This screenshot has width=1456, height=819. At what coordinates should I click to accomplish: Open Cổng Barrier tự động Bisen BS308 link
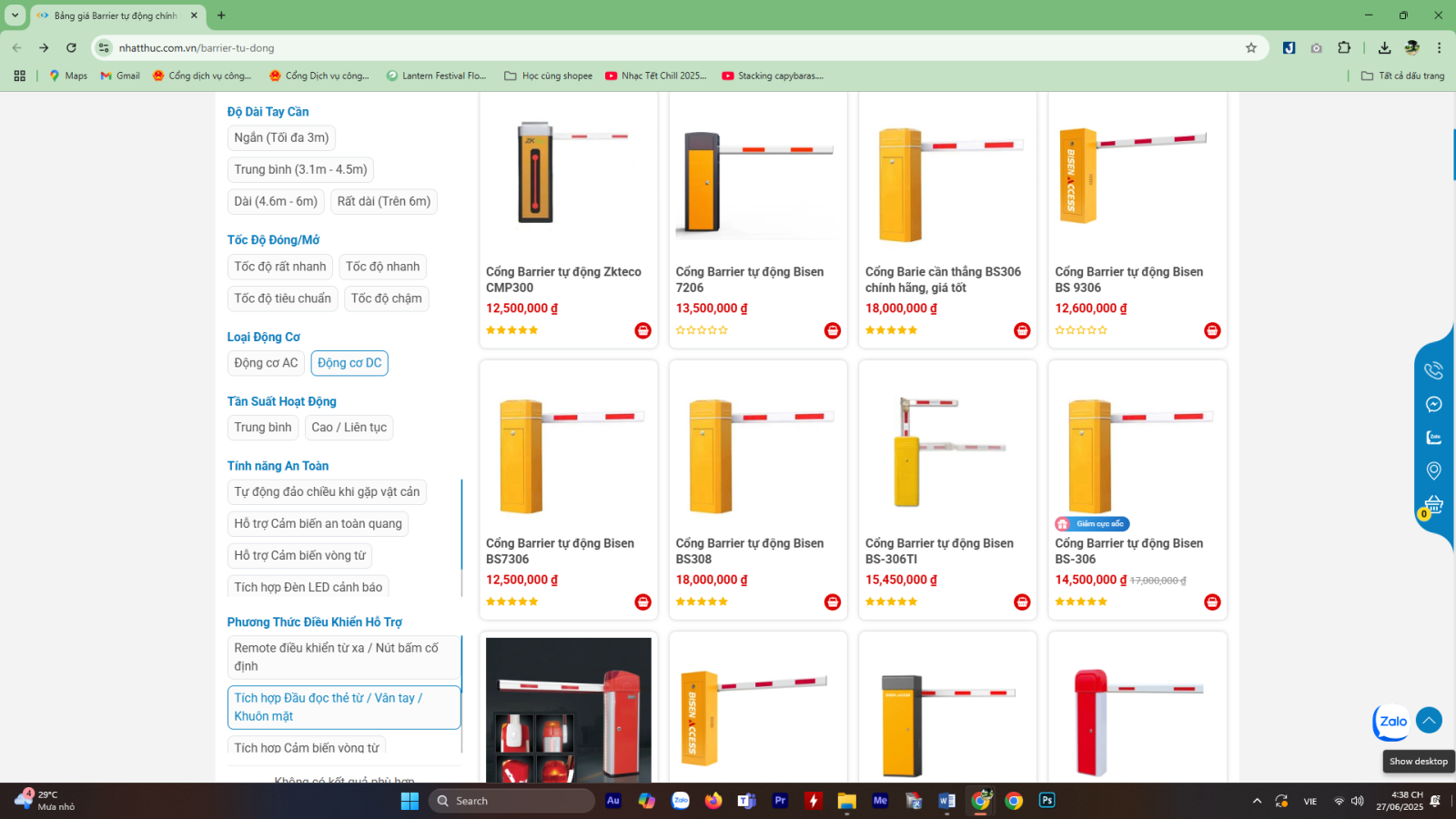click(x=750, y=551)
